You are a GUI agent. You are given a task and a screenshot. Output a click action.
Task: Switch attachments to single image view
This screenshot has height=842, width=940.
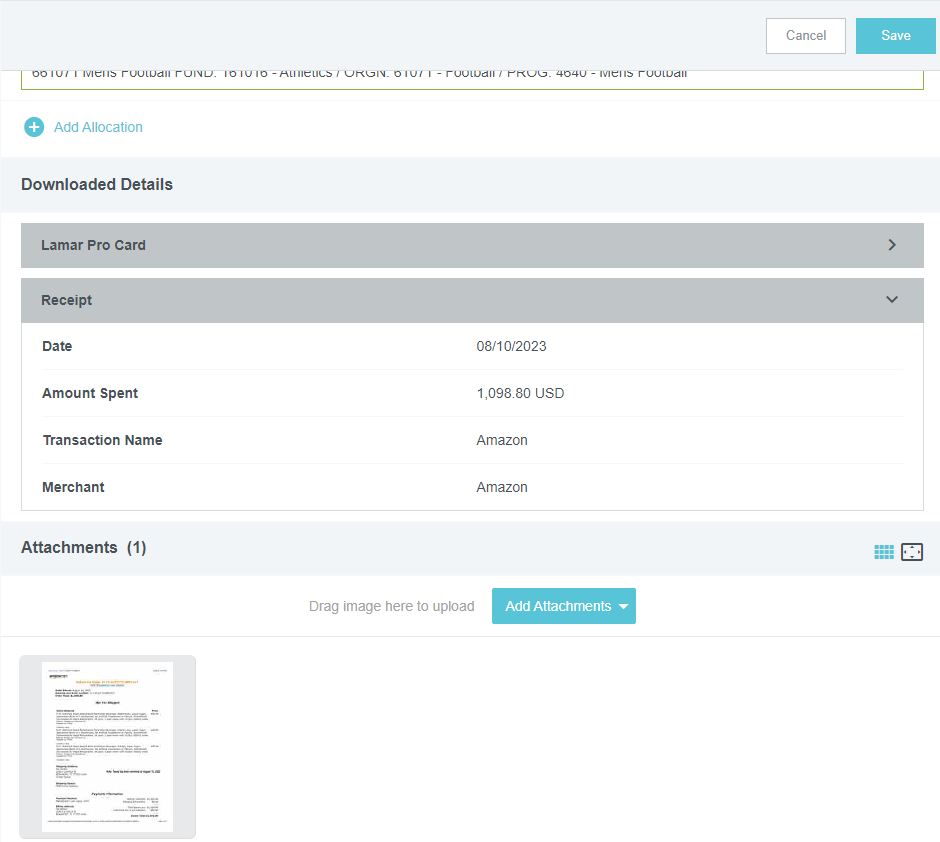click(x=911, y=552)
